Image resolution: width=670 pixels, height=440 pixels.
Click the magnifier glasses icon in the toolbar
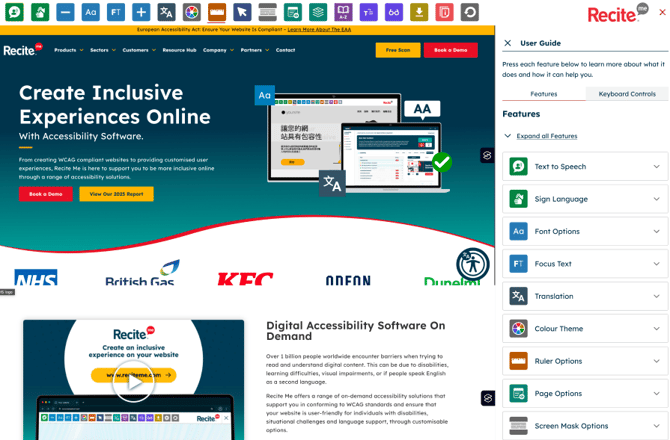click(394, 13)
